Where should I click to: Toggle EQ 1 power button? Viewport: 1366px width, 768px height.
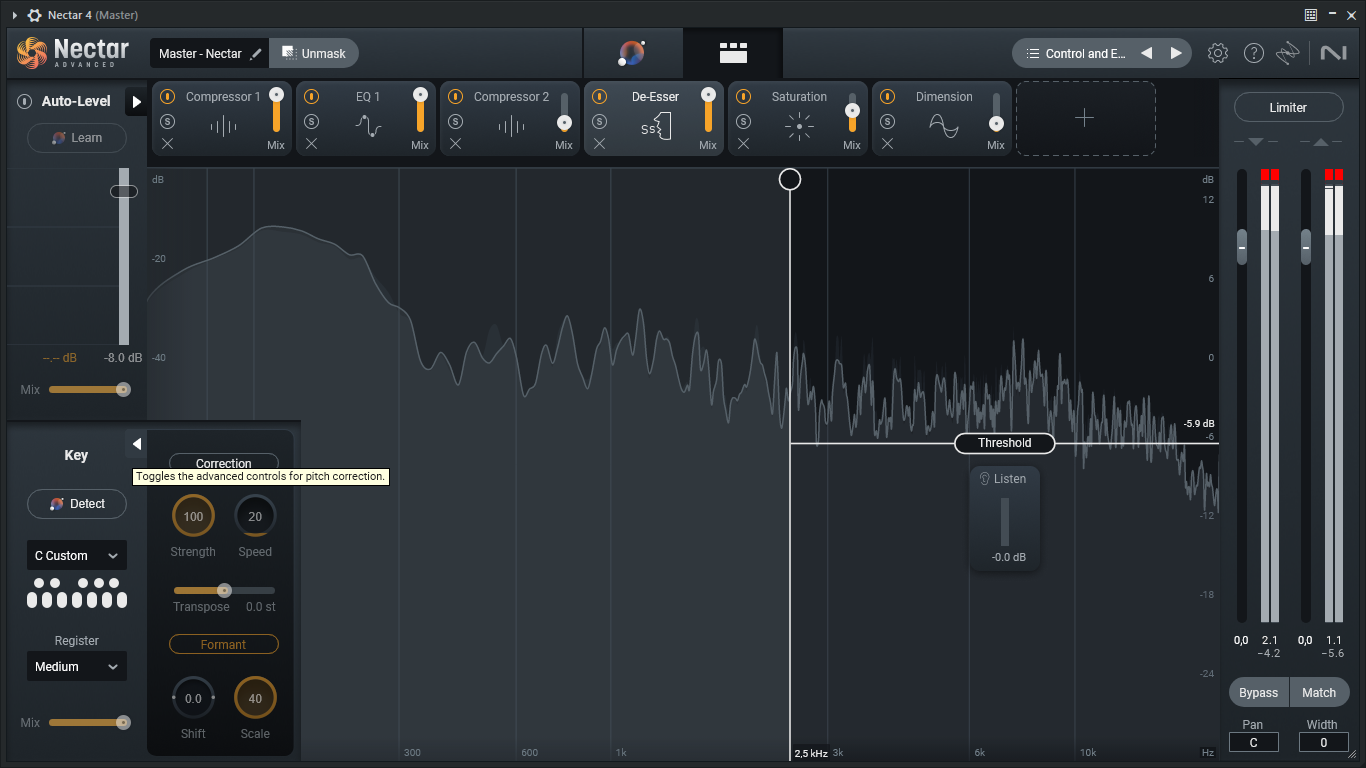[x=311, y=97]
